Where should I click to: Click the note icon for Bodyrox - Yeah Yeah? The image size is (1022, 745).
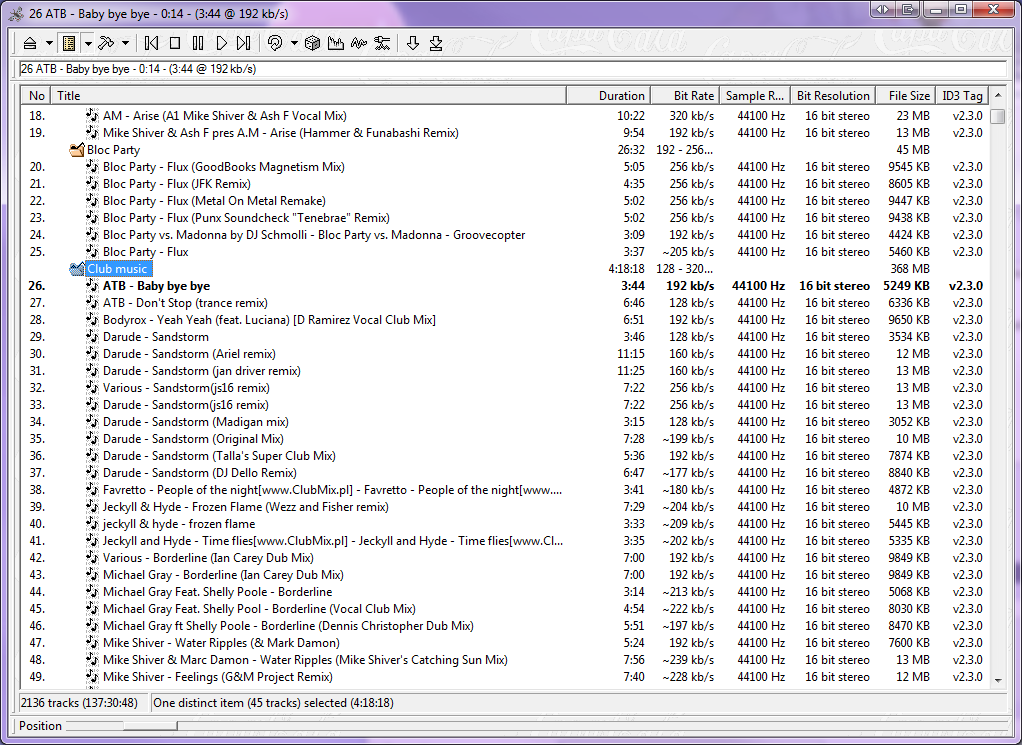92,320
